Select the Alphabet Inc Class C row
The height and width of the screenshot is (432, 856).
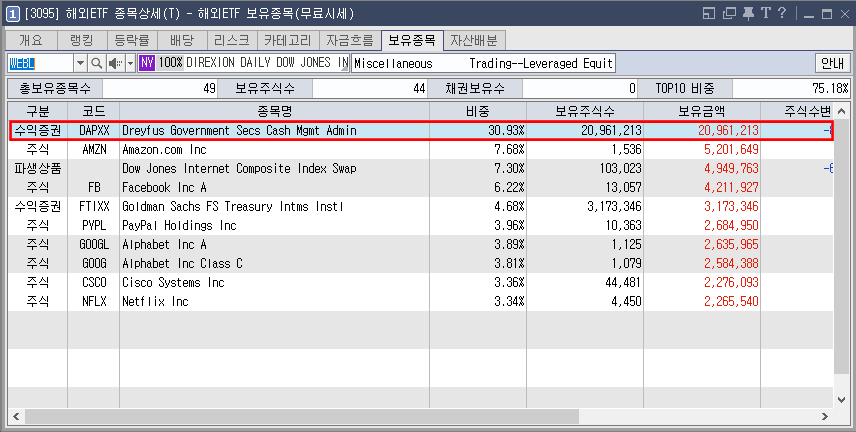tap(421, 263)
